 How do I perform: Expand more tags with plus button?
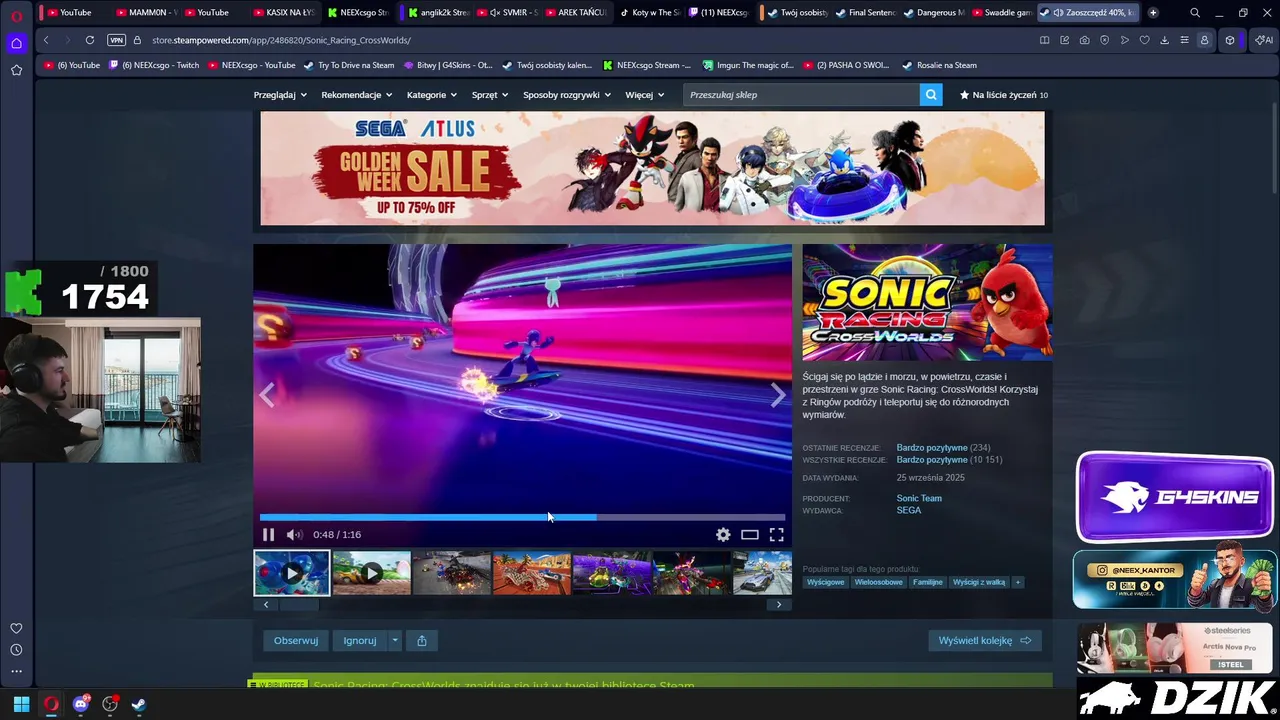[1018, 582]
